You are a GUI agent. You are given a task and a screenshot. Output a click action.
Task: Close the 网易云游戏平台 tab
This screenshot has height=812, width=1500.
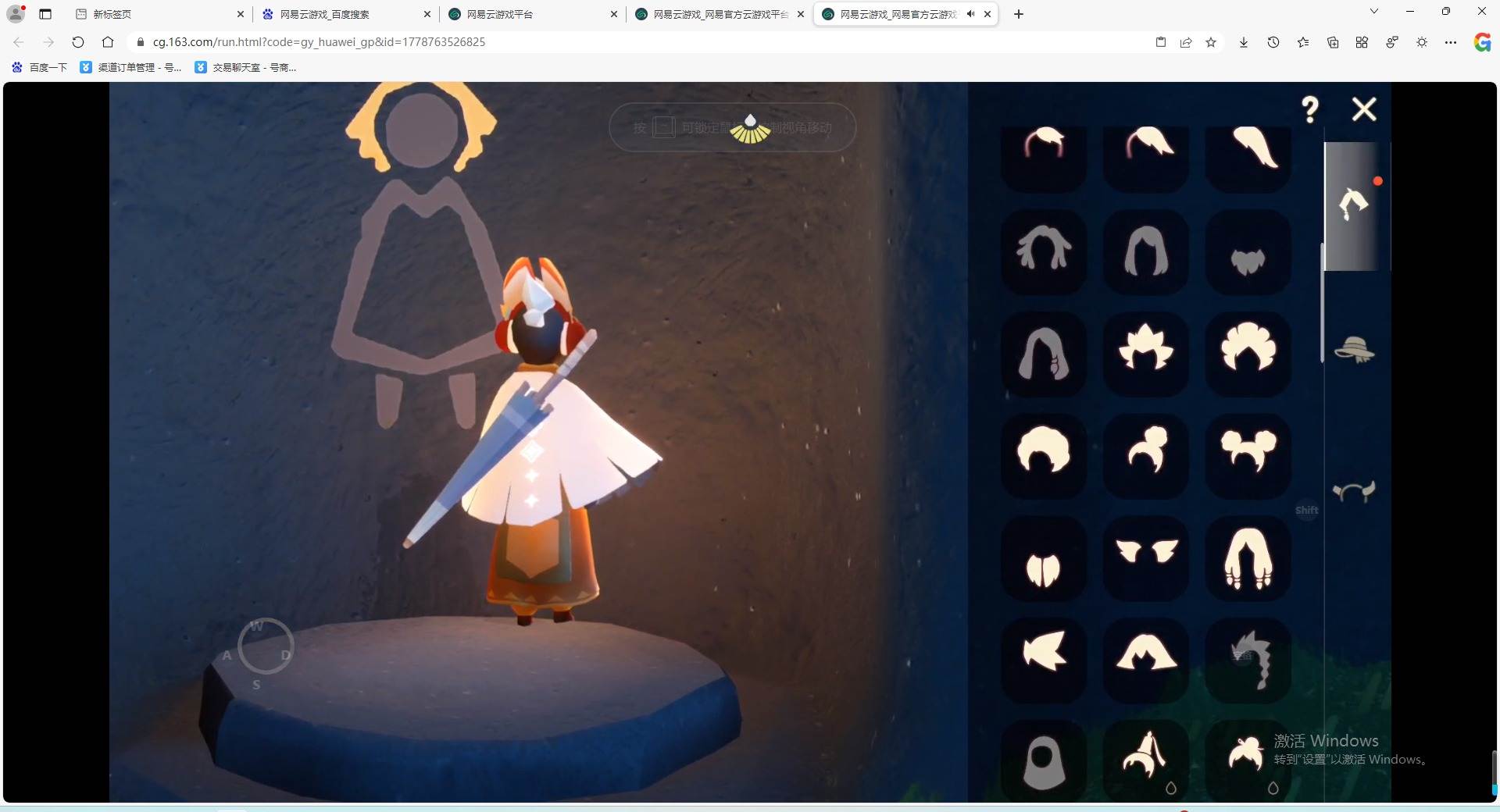point(614,14)
